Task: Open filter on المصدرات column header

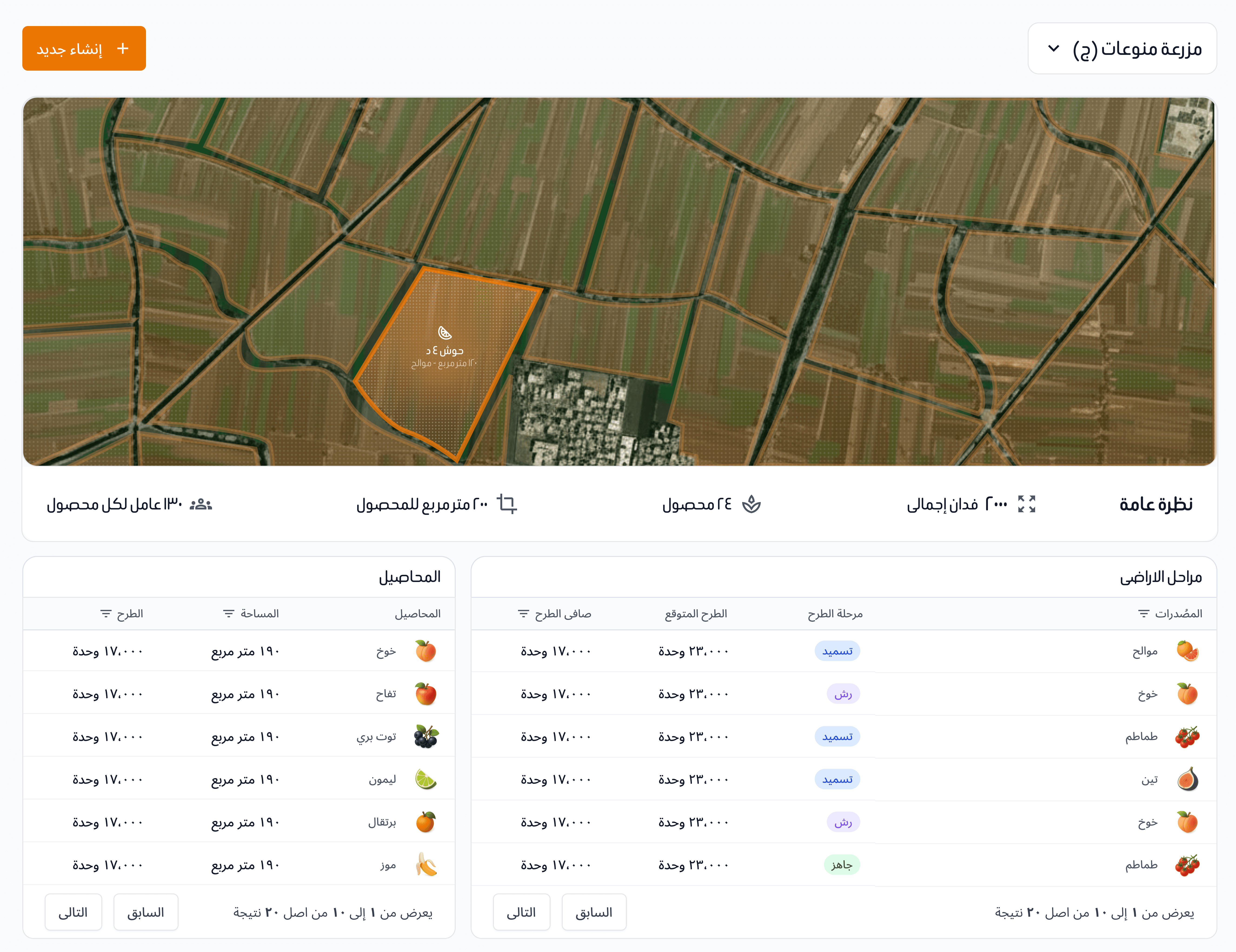Action: tap(1144, 614)
